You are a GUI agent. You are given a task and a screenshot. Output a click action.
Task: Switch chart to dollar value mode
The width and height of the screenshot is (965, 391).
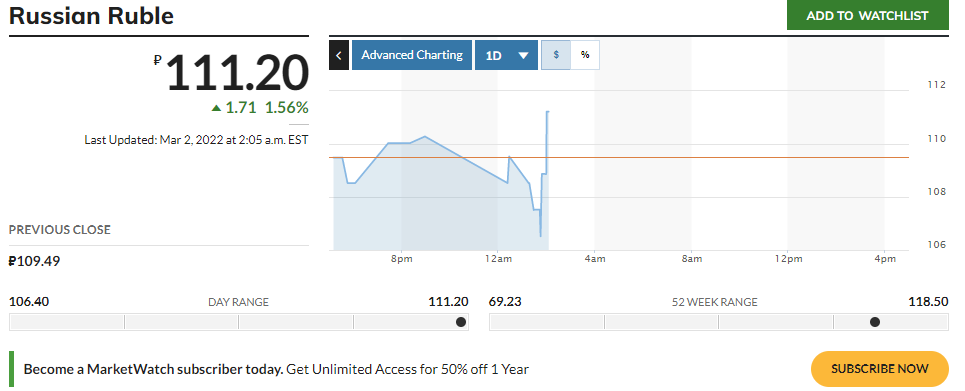pos(556,55)
